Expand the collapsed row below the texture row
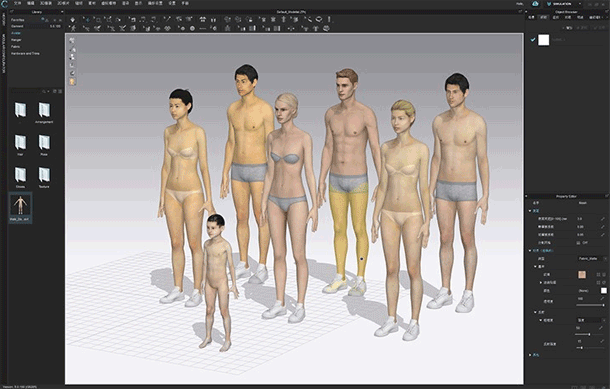The height and width of the screenshot is (389, 610). pos(540,282)
